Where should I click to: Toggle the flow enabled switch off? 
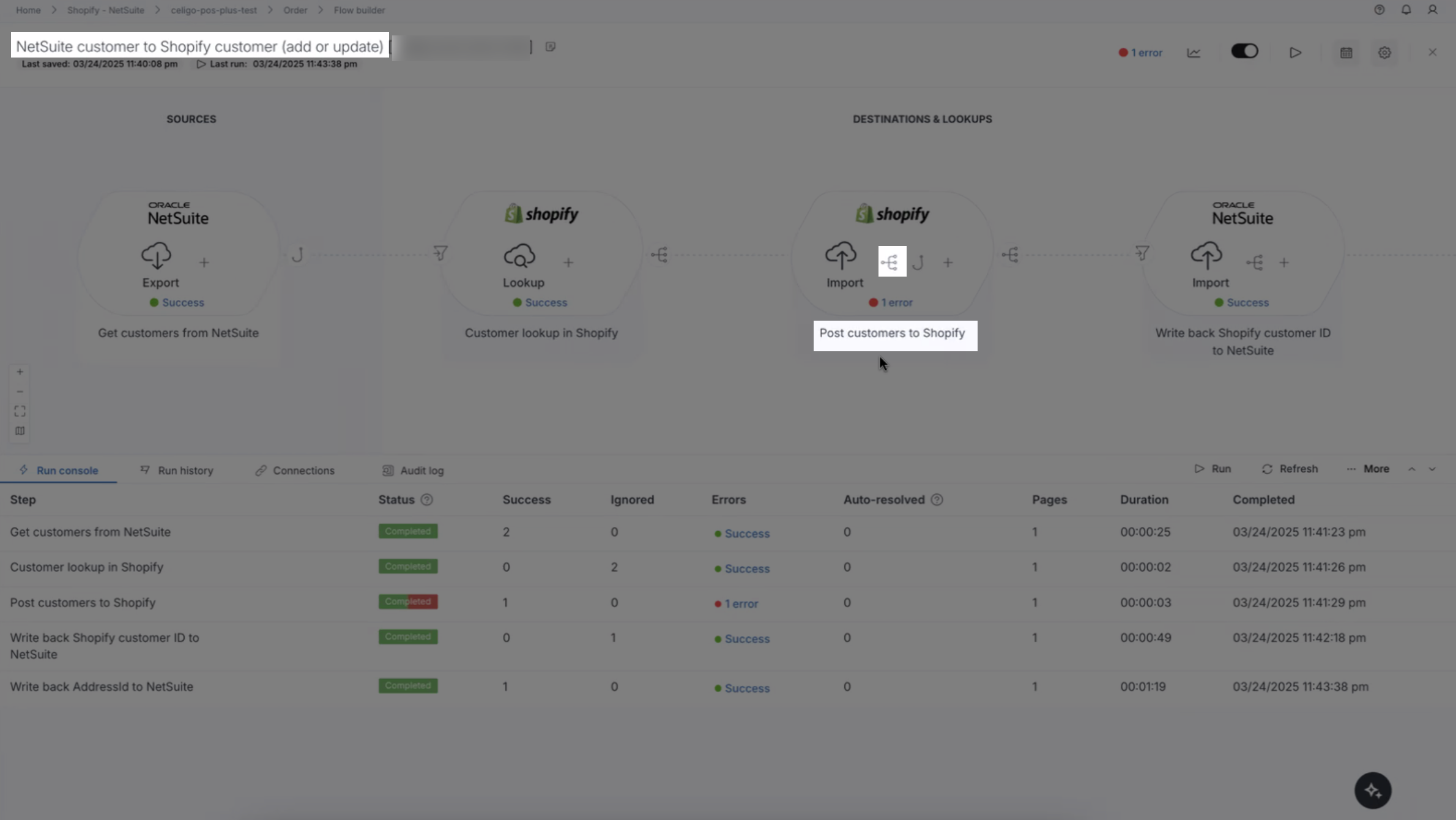pos(1244,51)
